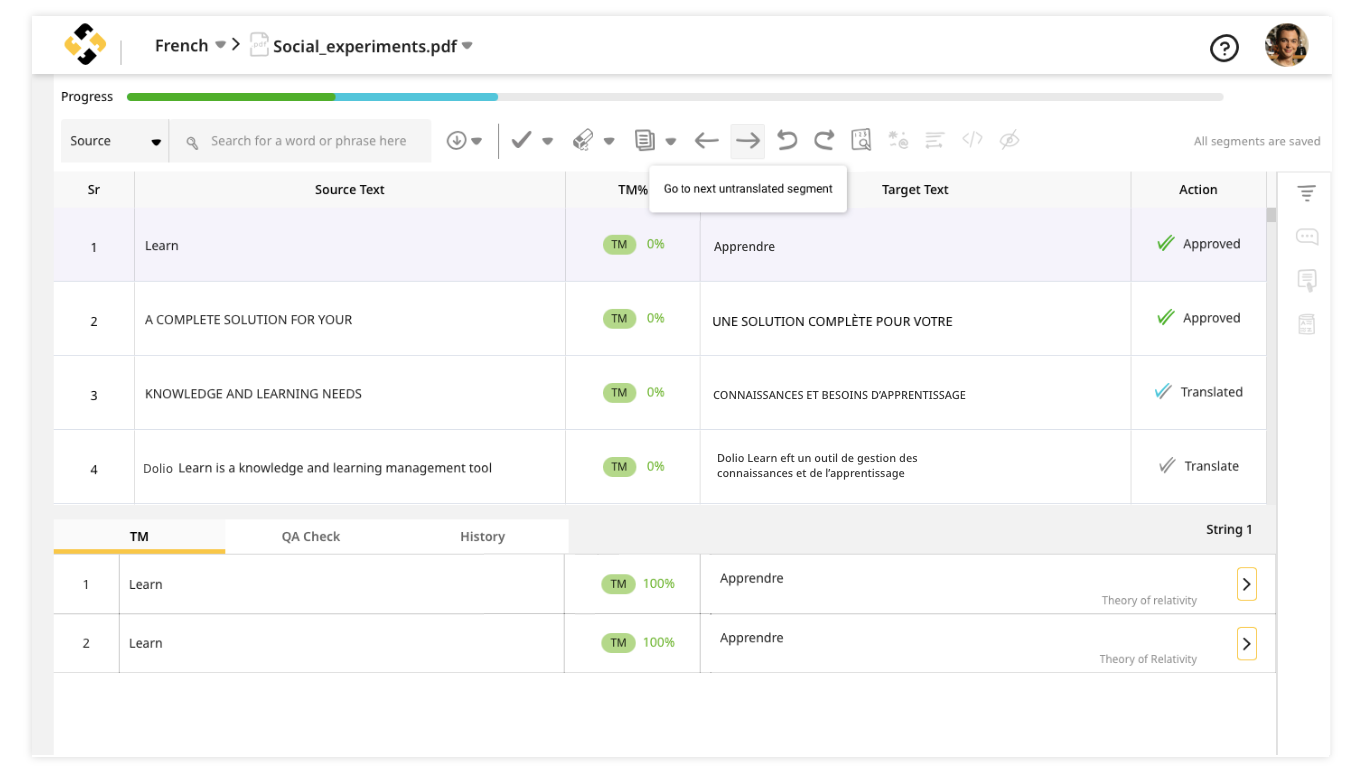Click the special characters symbols icon

tap(898, 140)
